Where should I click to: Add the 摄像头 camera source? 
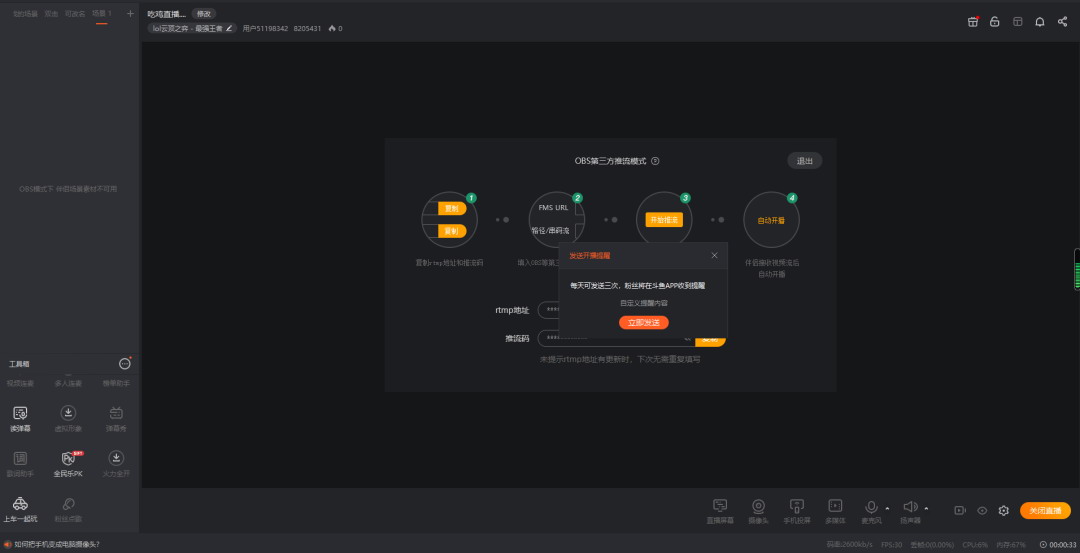coord(758,511)
